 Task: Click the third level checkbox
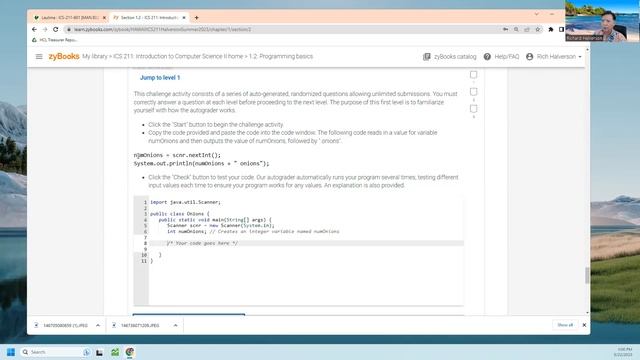(x=473, y=109)
